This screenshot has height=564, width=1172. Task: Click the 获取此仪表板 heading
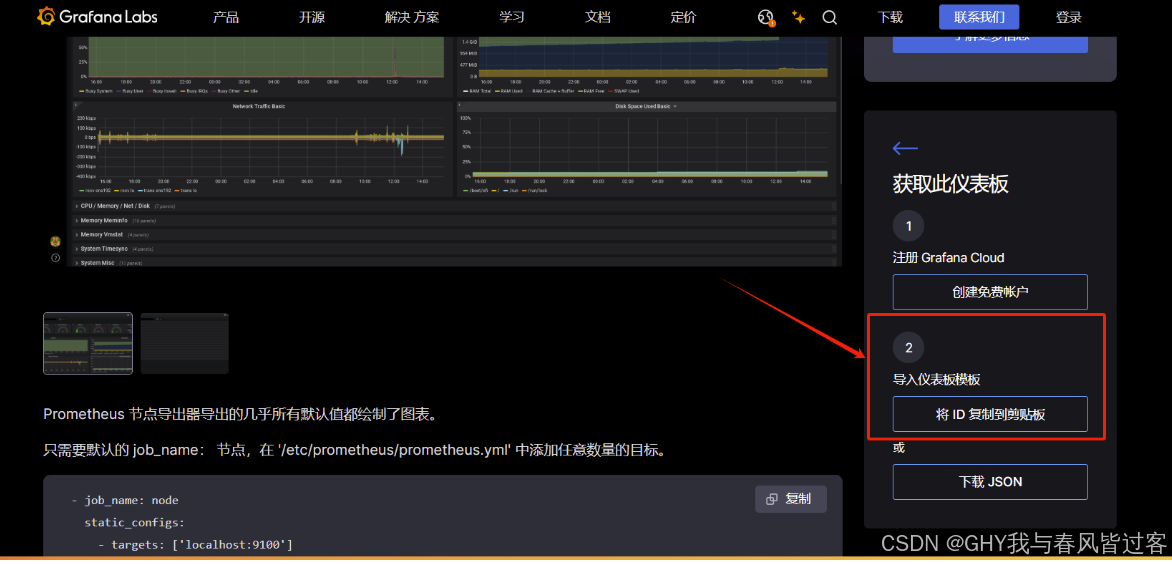point(951,185)
